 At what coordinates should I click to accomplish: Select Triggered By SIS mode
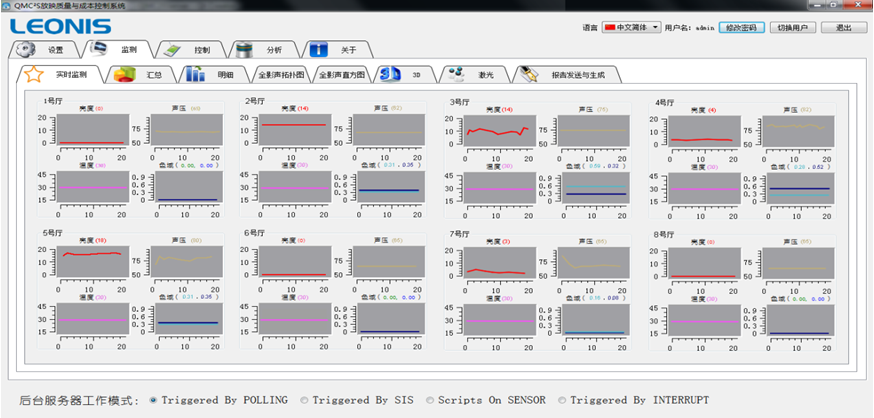coord(304,400)
